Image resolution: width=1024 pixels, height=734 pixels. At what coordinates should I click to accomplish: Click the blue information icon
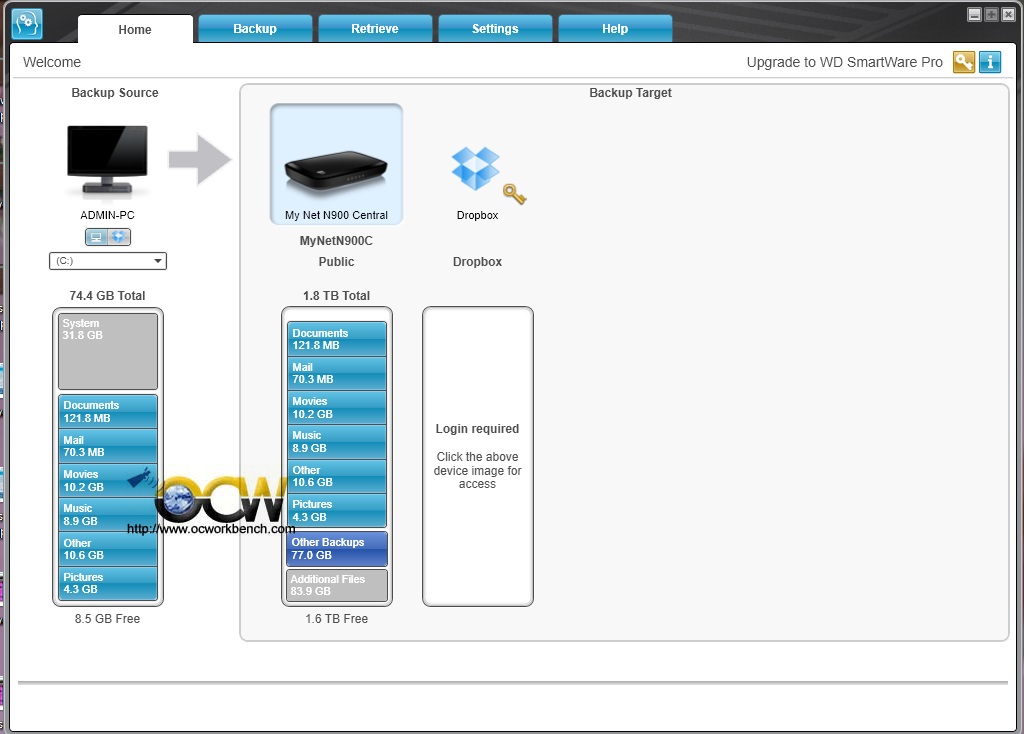(990, 62)
